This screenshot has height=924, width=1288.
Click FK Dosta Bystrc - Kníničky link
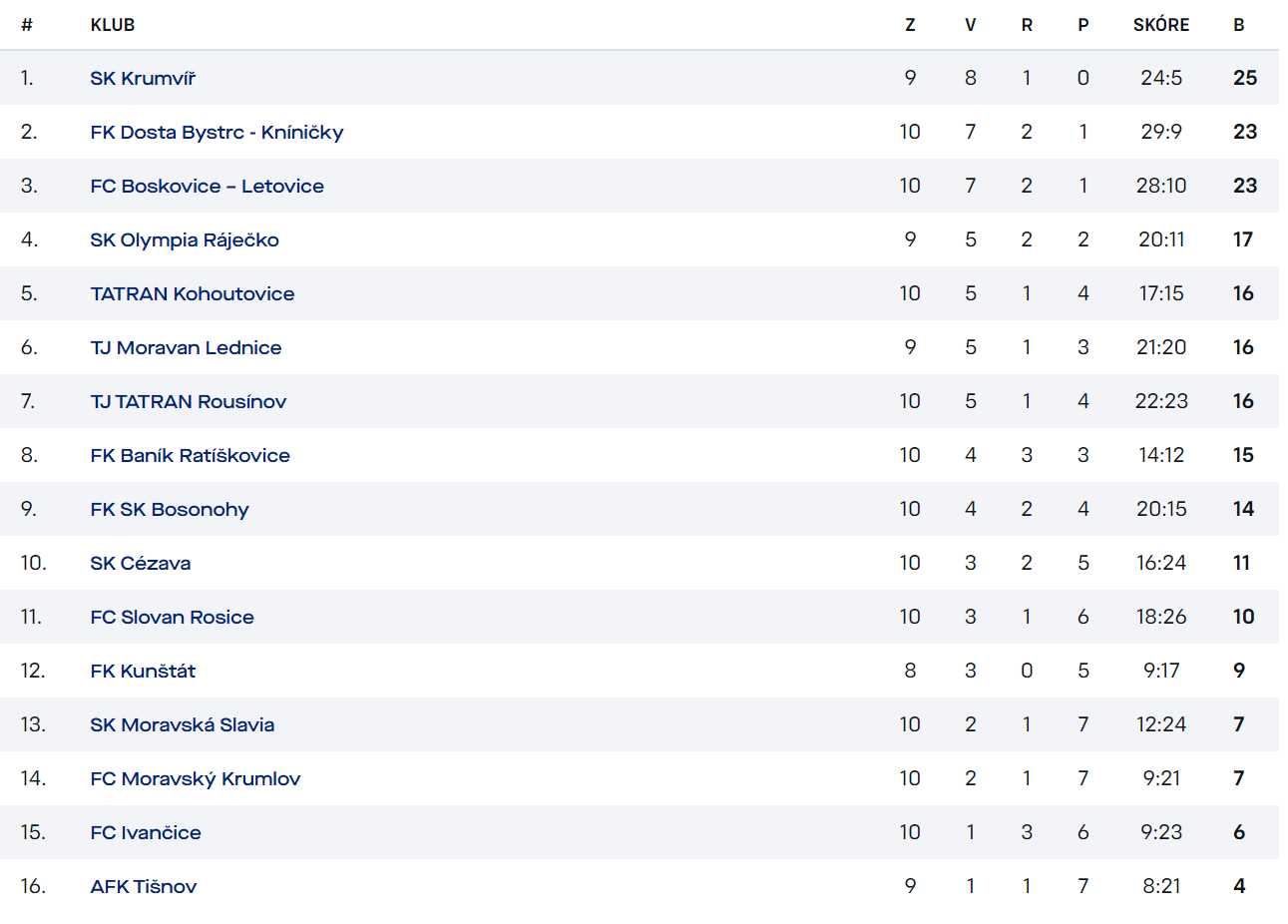(x=216, y=132)
